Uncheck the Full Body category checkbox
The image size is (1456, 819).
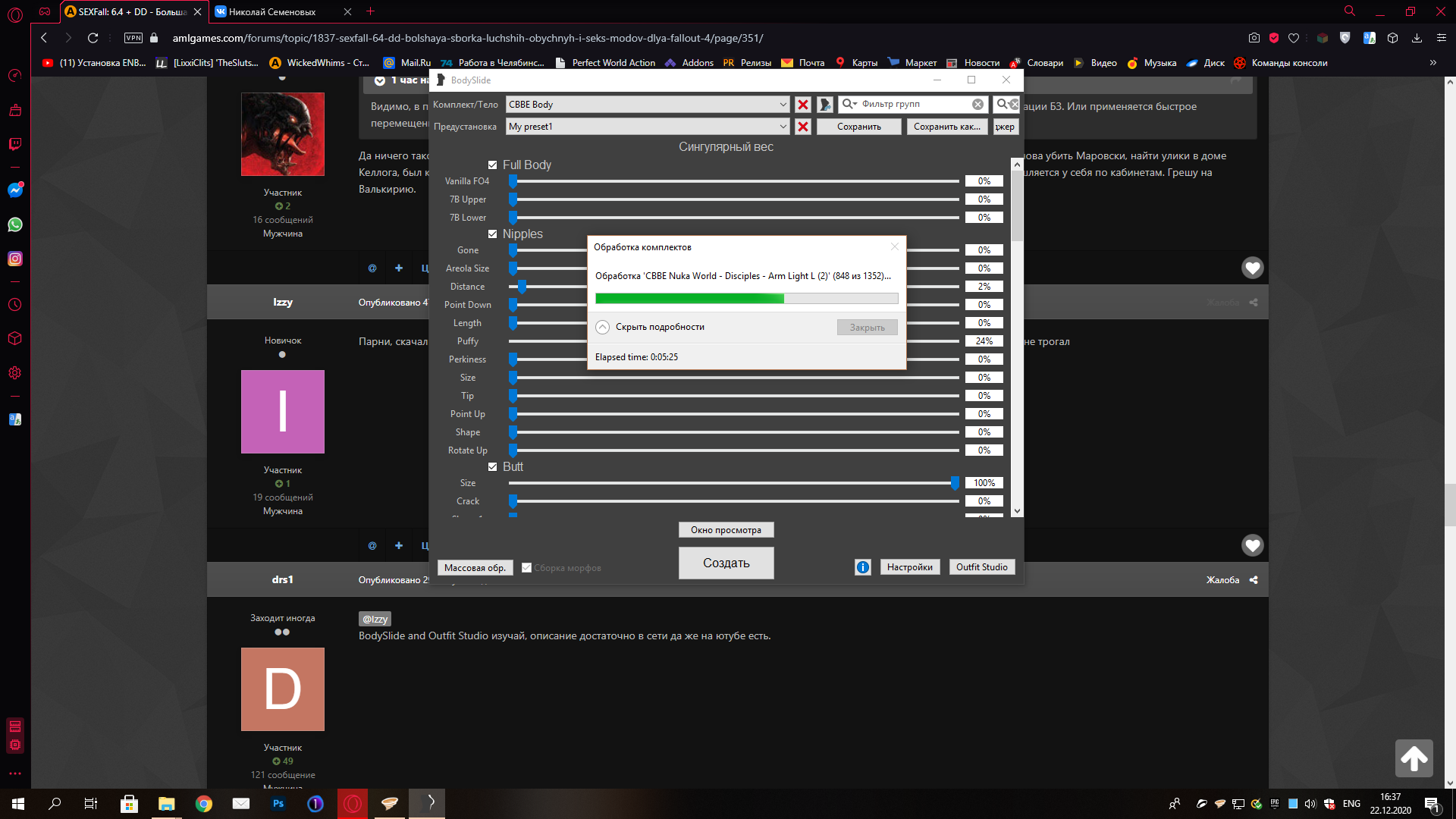[x=493, y=165]
